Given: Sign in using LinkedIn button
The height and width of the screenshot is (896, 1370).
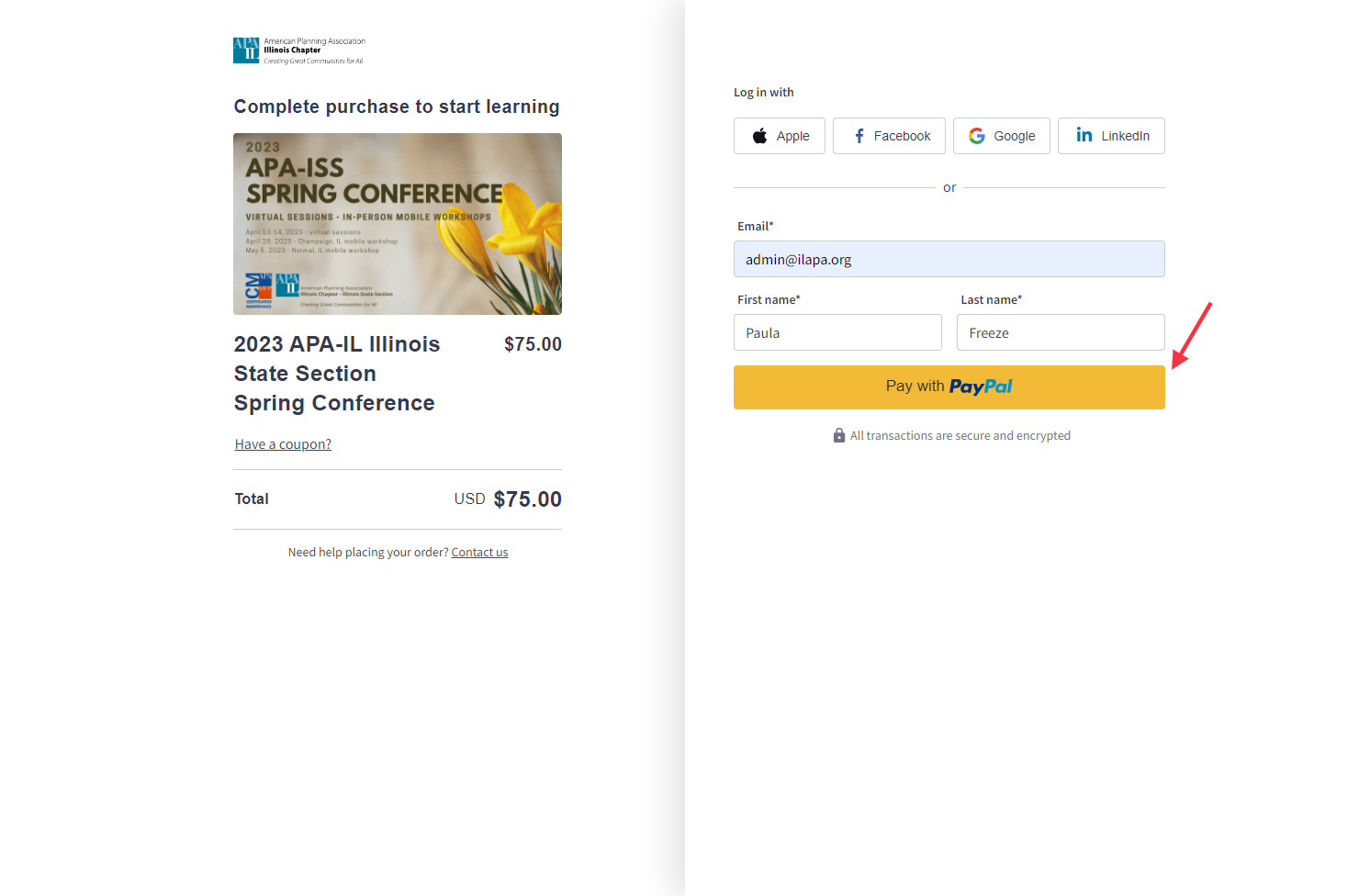Looking at the screenshot, I should pos(1111,136).
